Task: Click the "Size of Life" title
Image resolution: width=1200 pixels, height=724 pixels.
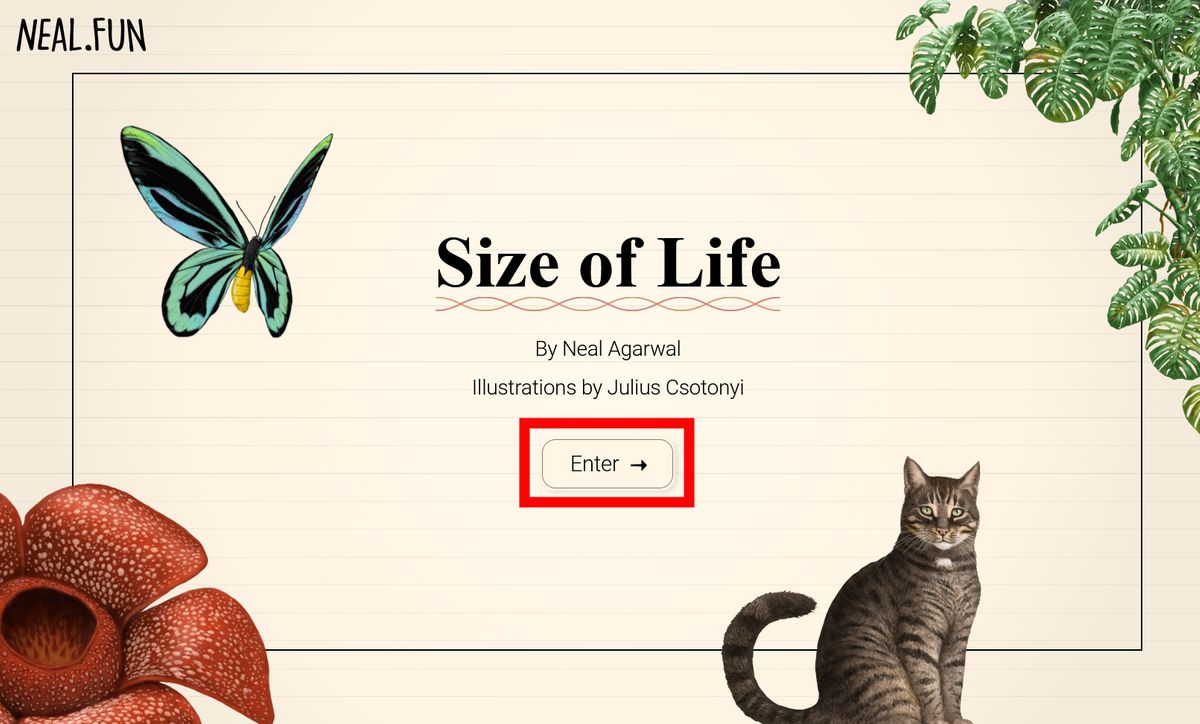Action: [x=608, y=262]
